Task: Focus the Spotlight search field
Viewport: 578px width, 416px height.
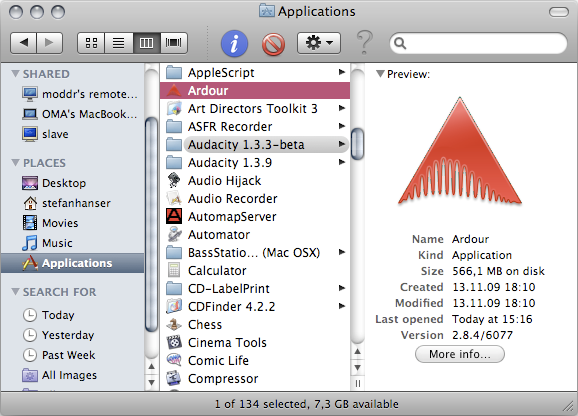Action: tap(478, 43)
